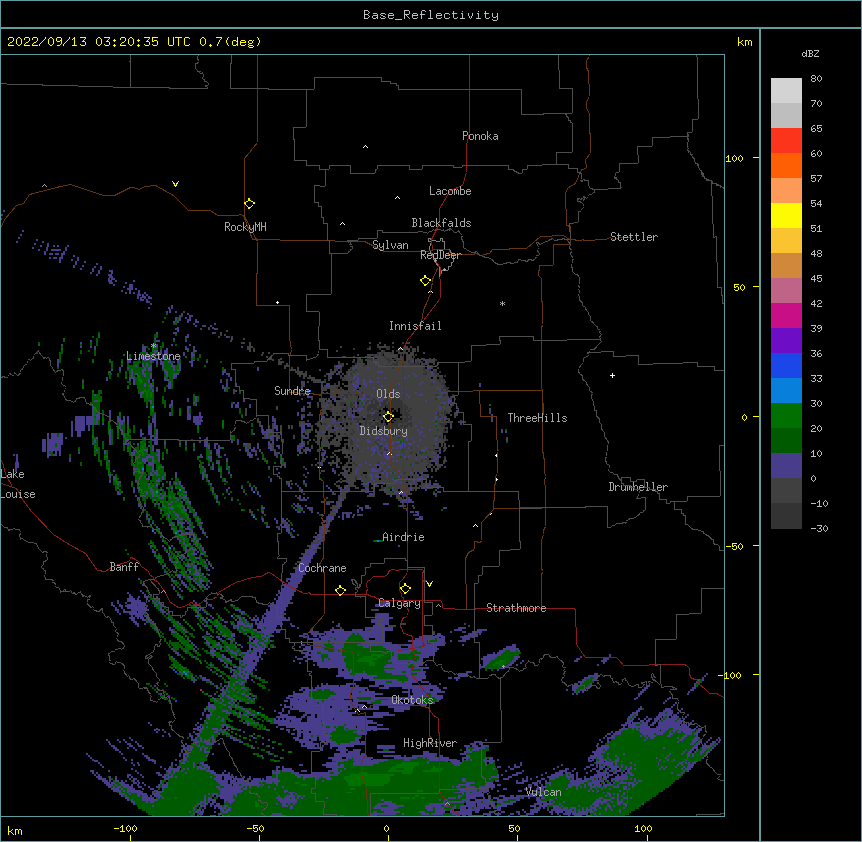The image size is (862, 842).
Task: Click the asterisk marker east of Innisfail
Action: pos(502,303)
